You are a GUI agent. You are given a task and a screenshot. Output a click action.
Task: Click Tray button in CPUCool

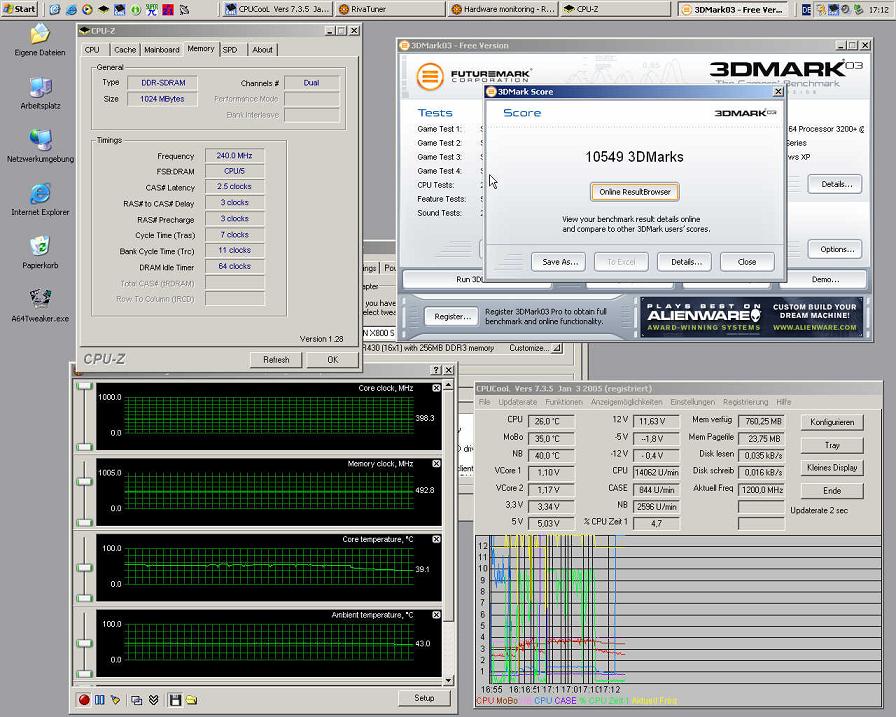[832, 445]
